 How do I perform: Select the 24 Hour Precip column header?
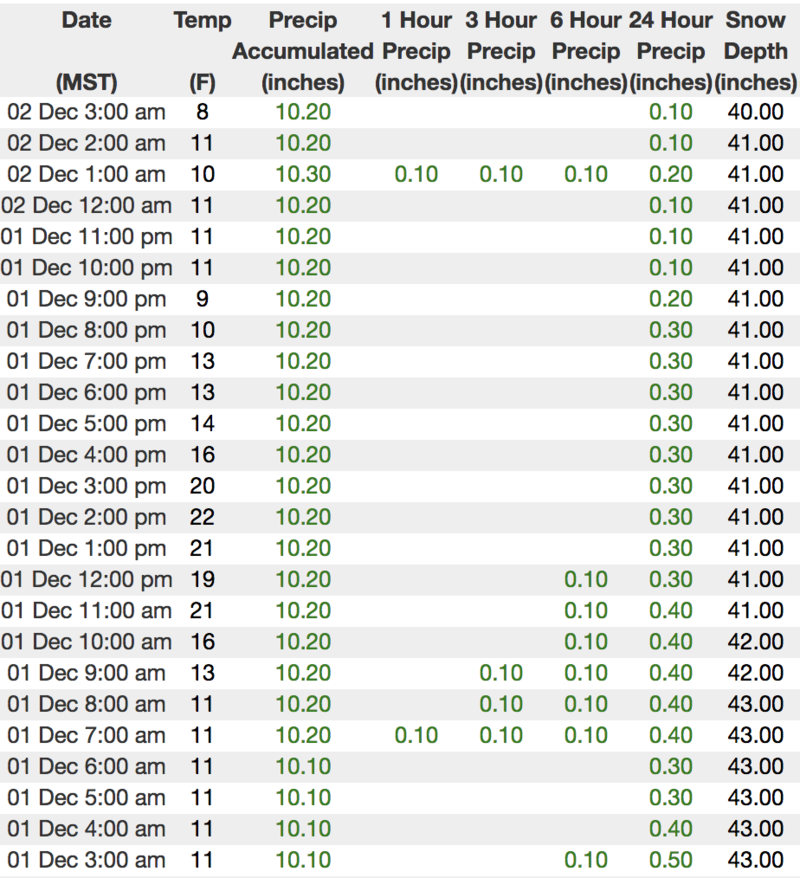(671, 50)
